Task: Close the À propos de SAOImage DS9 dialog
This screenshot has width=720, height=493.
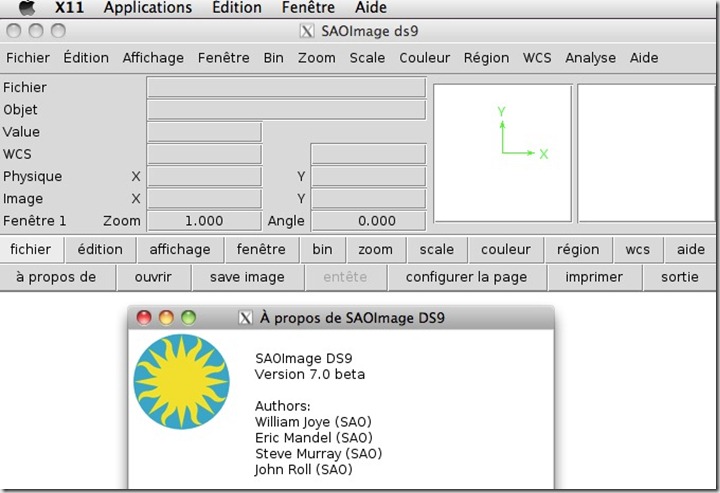Action: pos(144,318)
